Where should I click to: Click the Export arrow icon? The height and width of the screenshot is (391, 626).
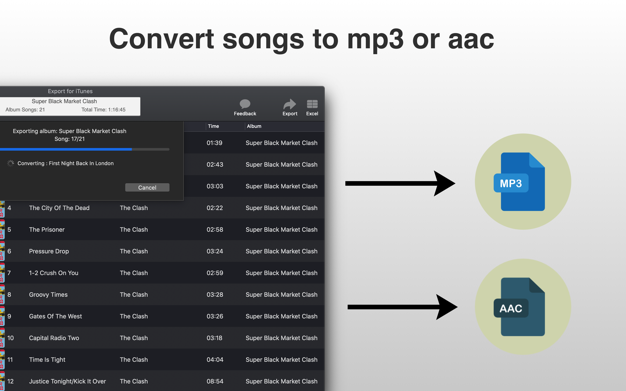point(289,104)
